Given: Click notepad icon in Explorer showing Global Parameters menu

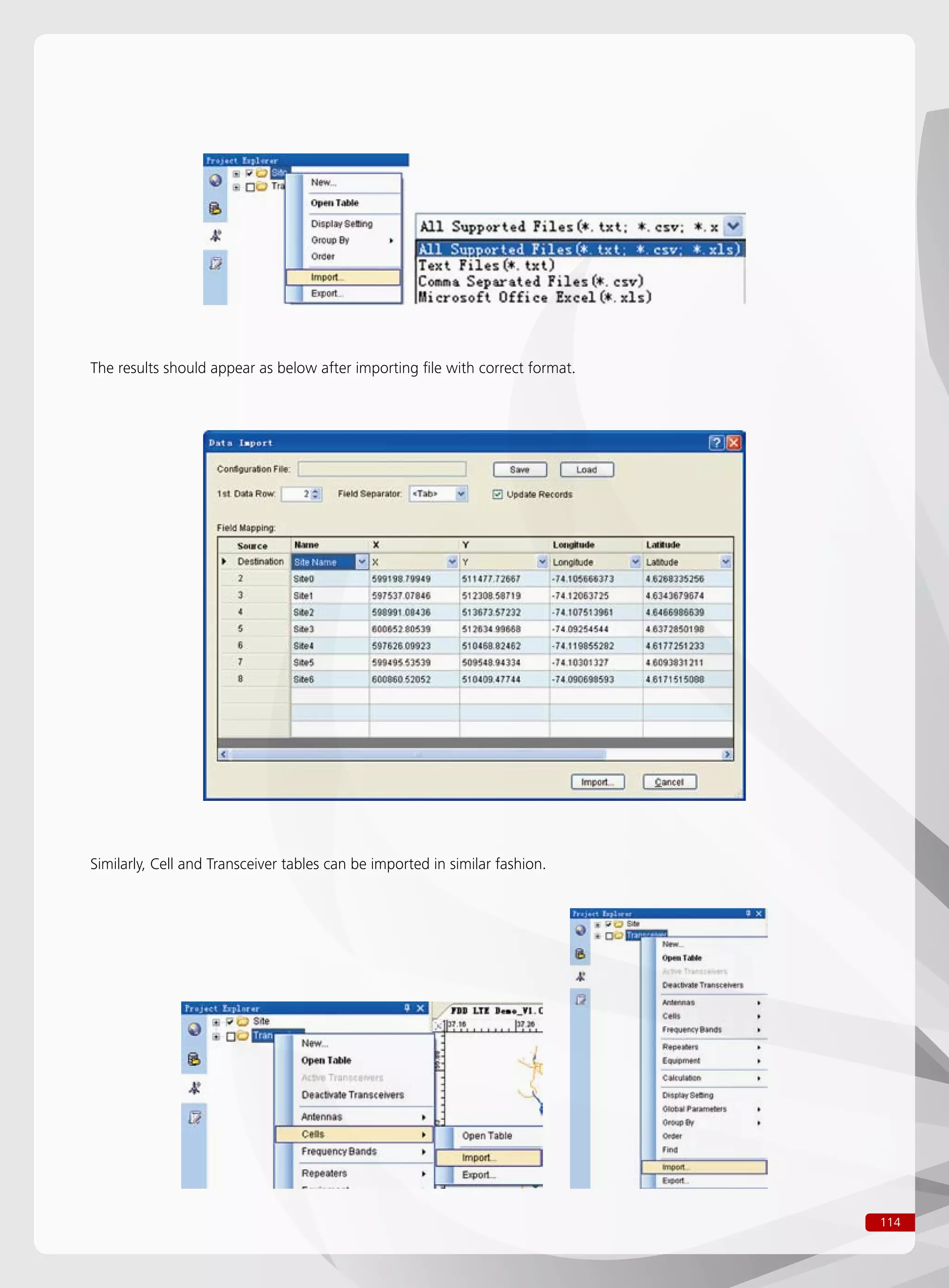Looking at the screenshot, I should 581,1000.
